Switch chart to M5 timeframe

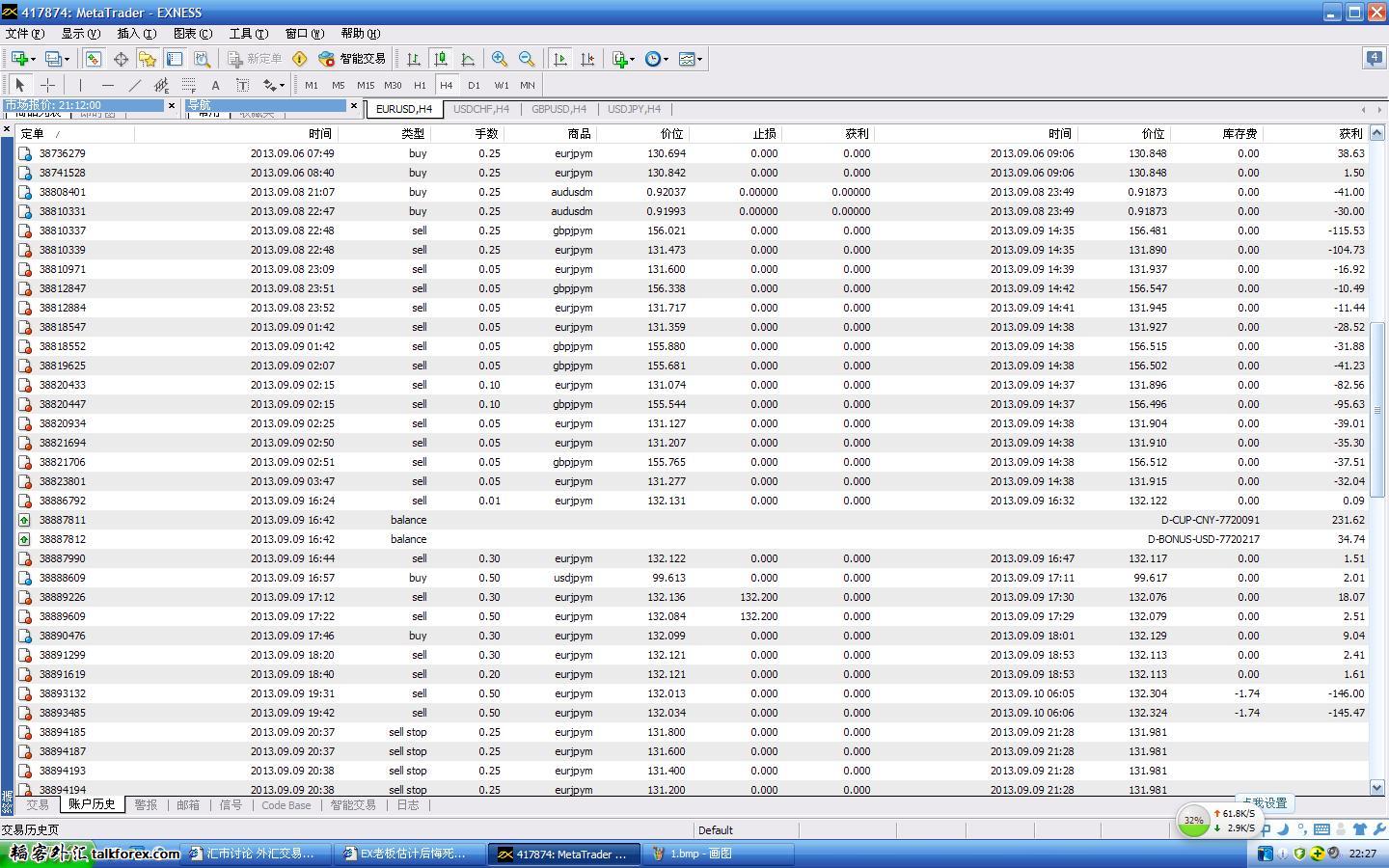tap(338, 85)
